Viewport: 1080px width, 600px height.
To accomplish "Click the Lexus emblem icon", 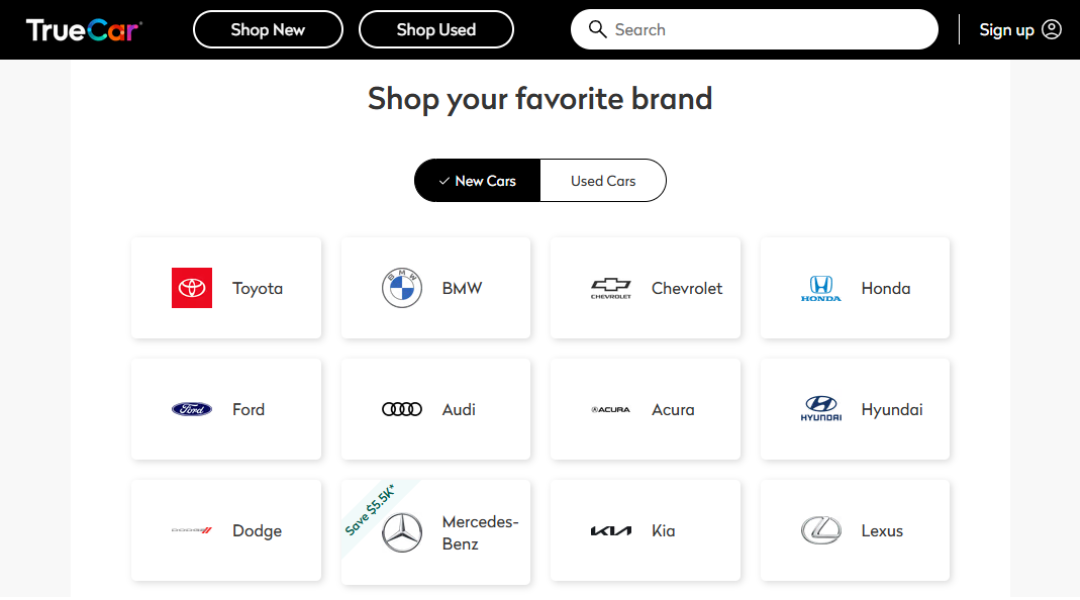I will point(821,530).
